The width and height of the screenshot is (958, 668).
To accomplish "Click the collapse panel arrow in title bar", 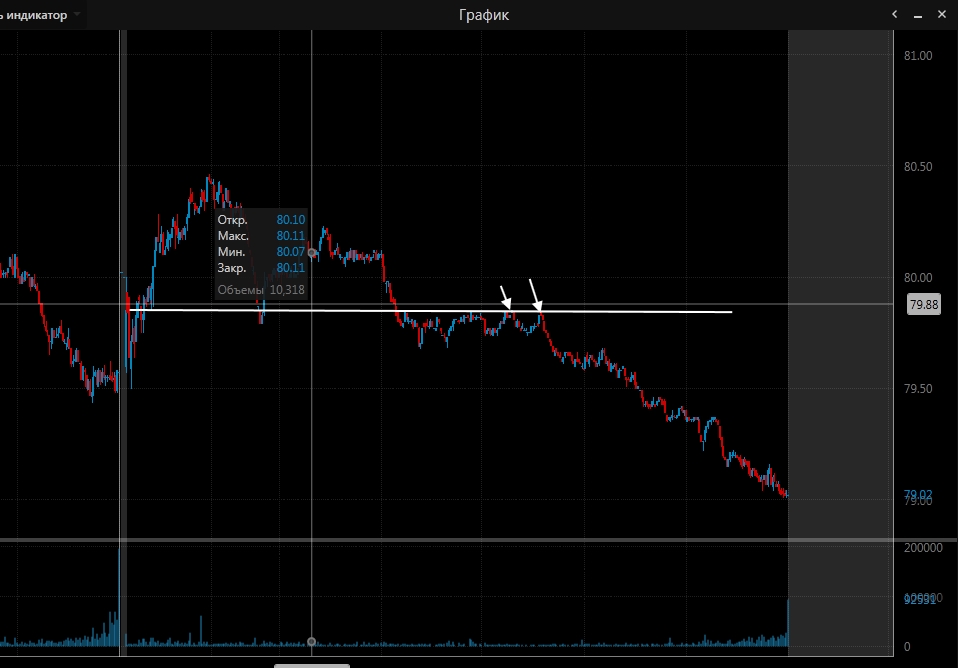I will [x=895, y=15].
